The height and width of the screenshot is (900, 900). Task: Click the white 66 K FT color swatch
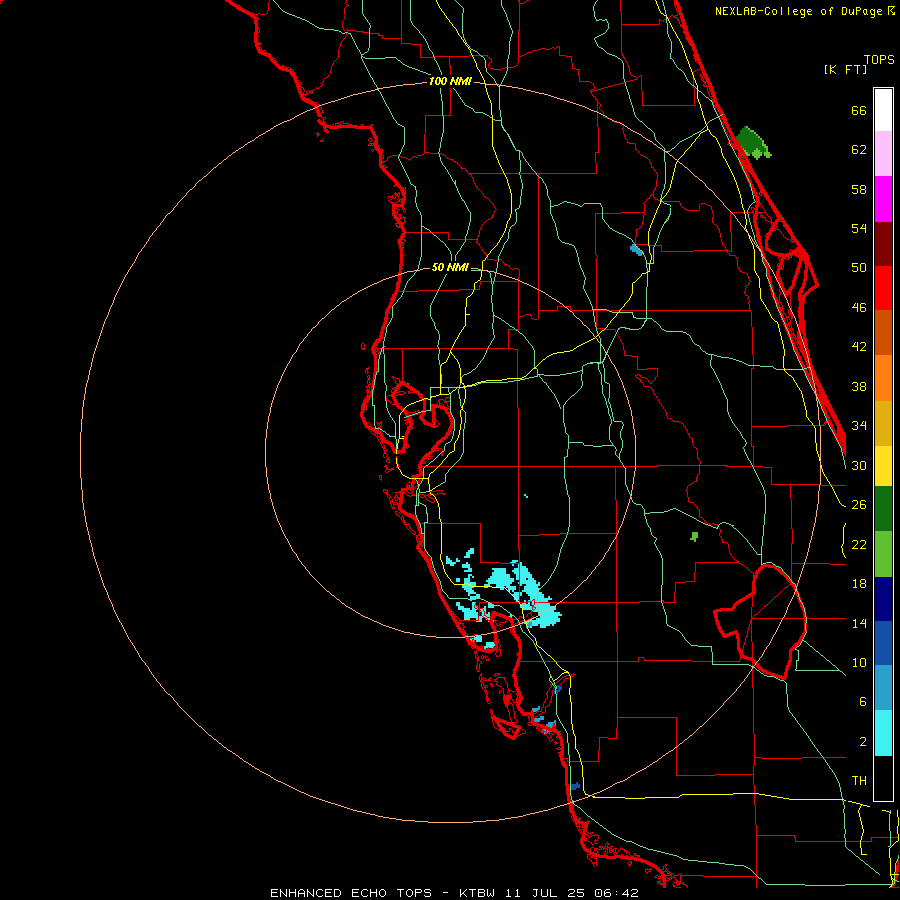(x=883, y=110)
